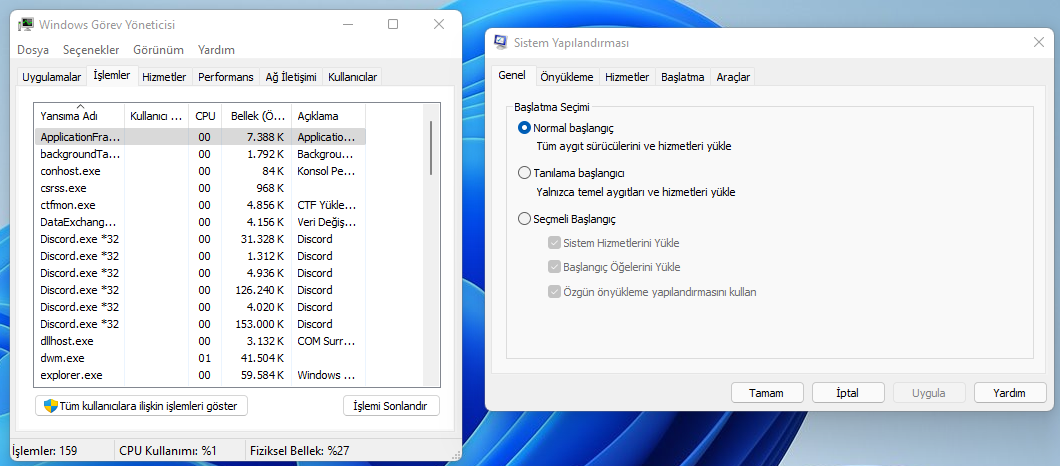Screen dimensions: 1060x466
Task: Select csrss.exe process row
Action: click(x=200, y=188)
